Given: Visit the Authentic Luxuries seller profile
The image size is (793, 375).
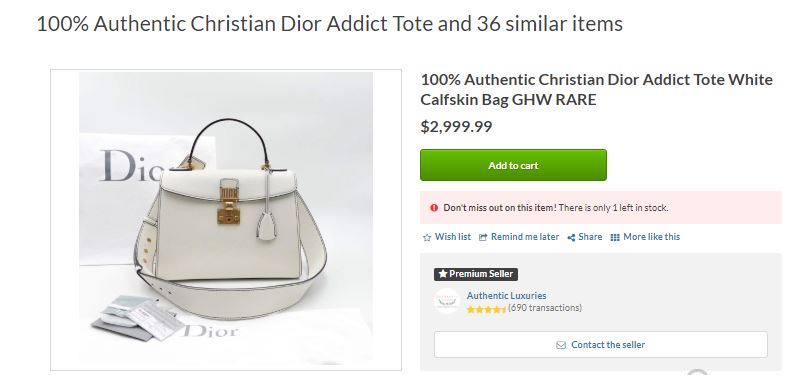Looking at the screenshot, I should [x=506, y=296].
